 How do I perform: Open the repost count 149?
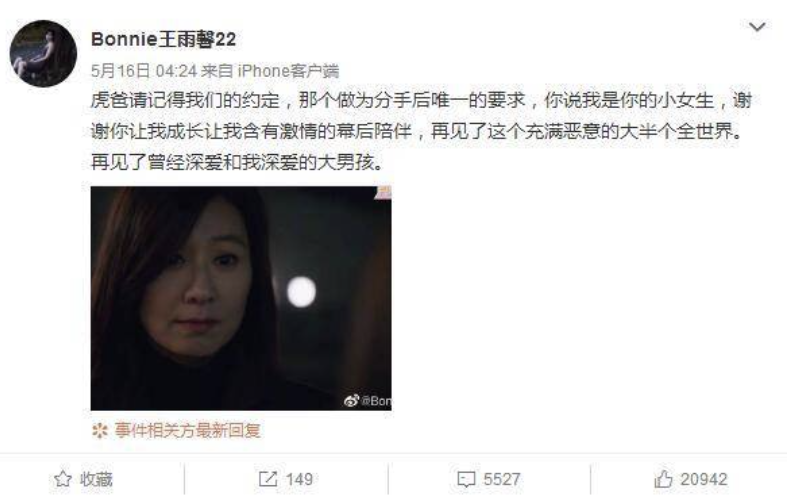[x=299, y=479]
